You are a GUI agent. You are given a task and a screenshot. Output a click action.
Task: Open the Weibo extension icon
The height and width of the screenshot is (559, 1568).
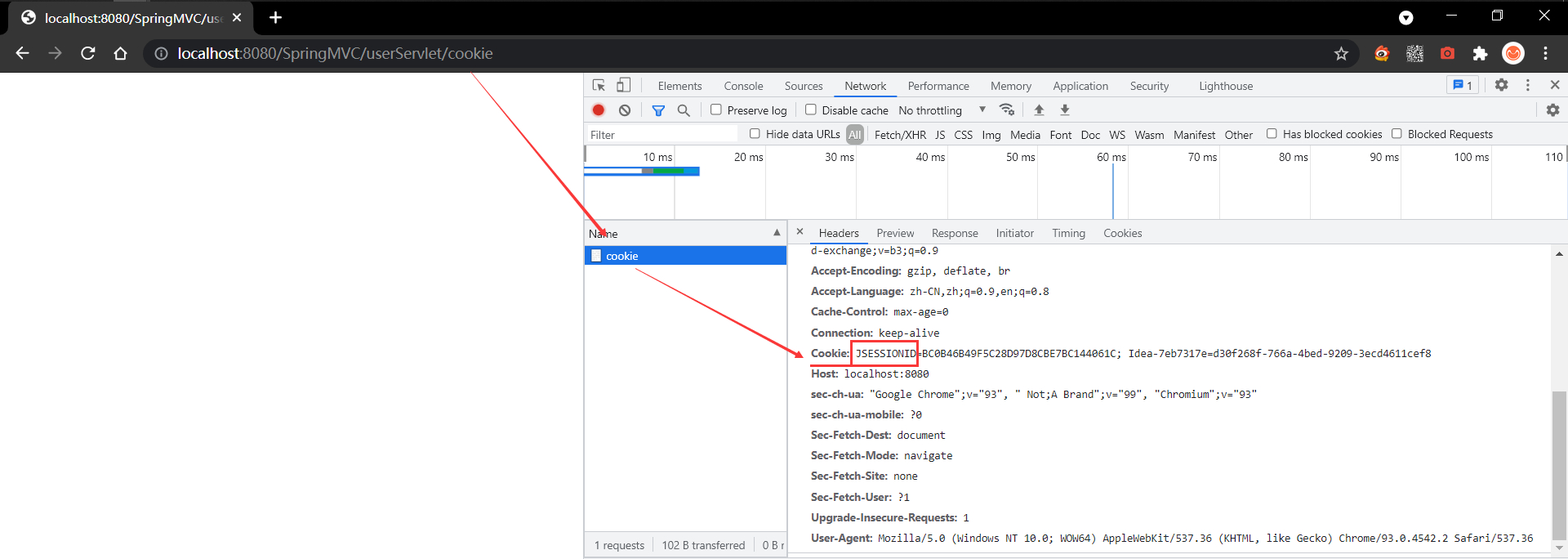[1382, 53]
